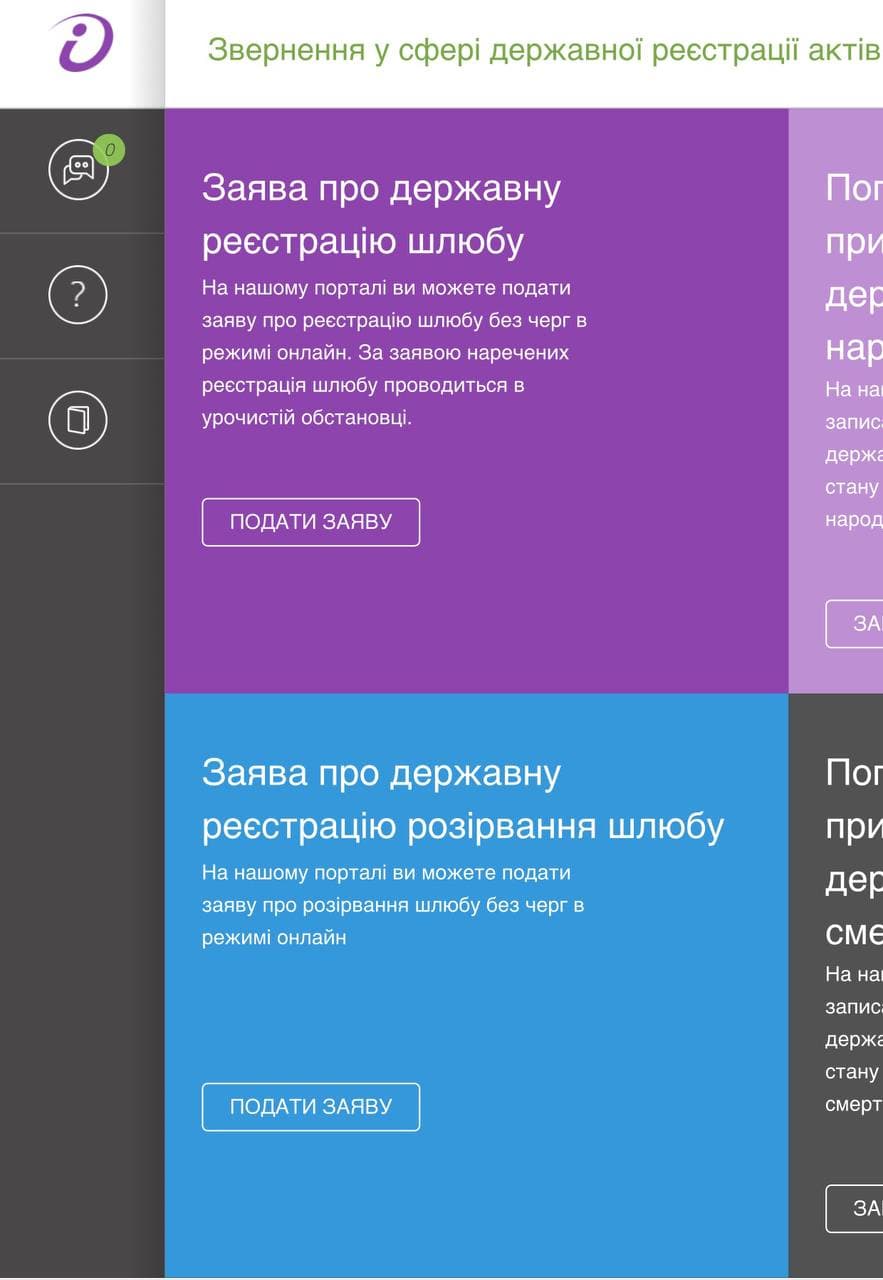
Task: Click the dark gray card's description text
Action: [x=854, y=1039]
